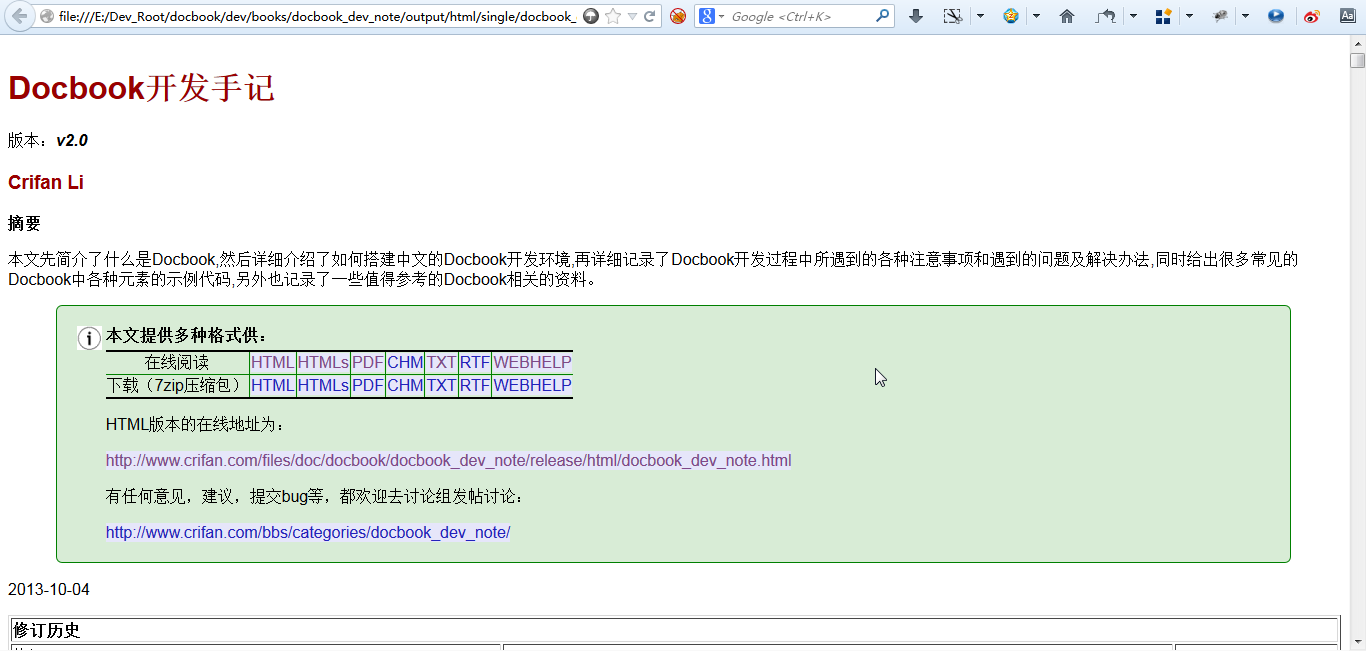Download the CHM 7zip package link
The width and height of the screenshot is (1366, 651).
[x=405, y=385]
